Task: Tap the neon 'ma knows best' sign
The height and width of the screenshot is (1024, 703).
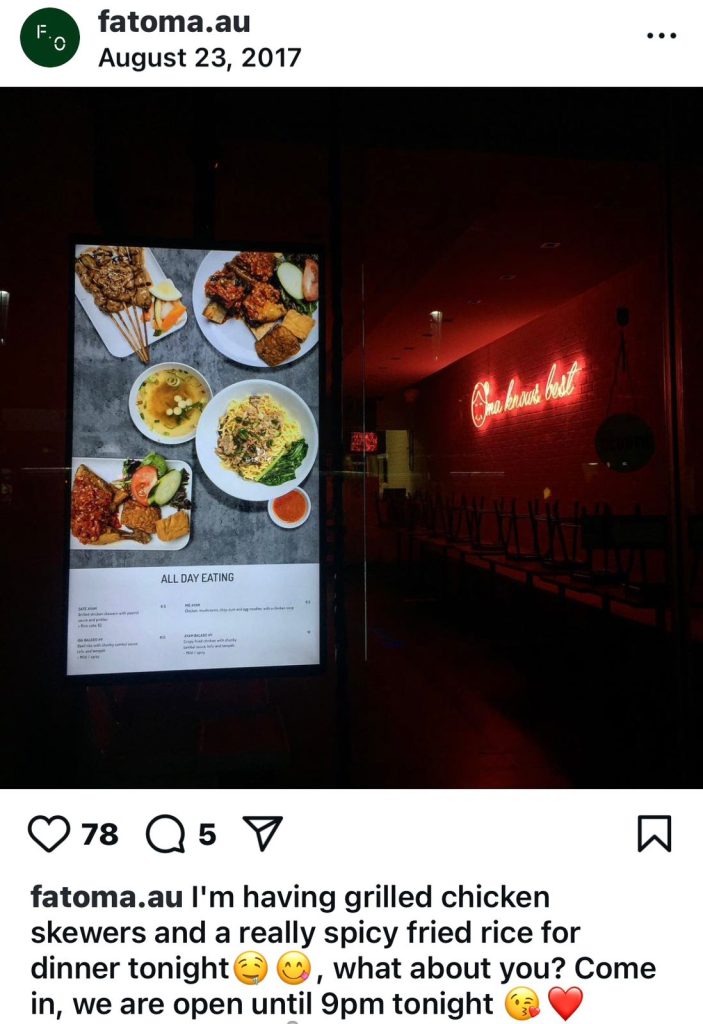Action: (526, 394)
